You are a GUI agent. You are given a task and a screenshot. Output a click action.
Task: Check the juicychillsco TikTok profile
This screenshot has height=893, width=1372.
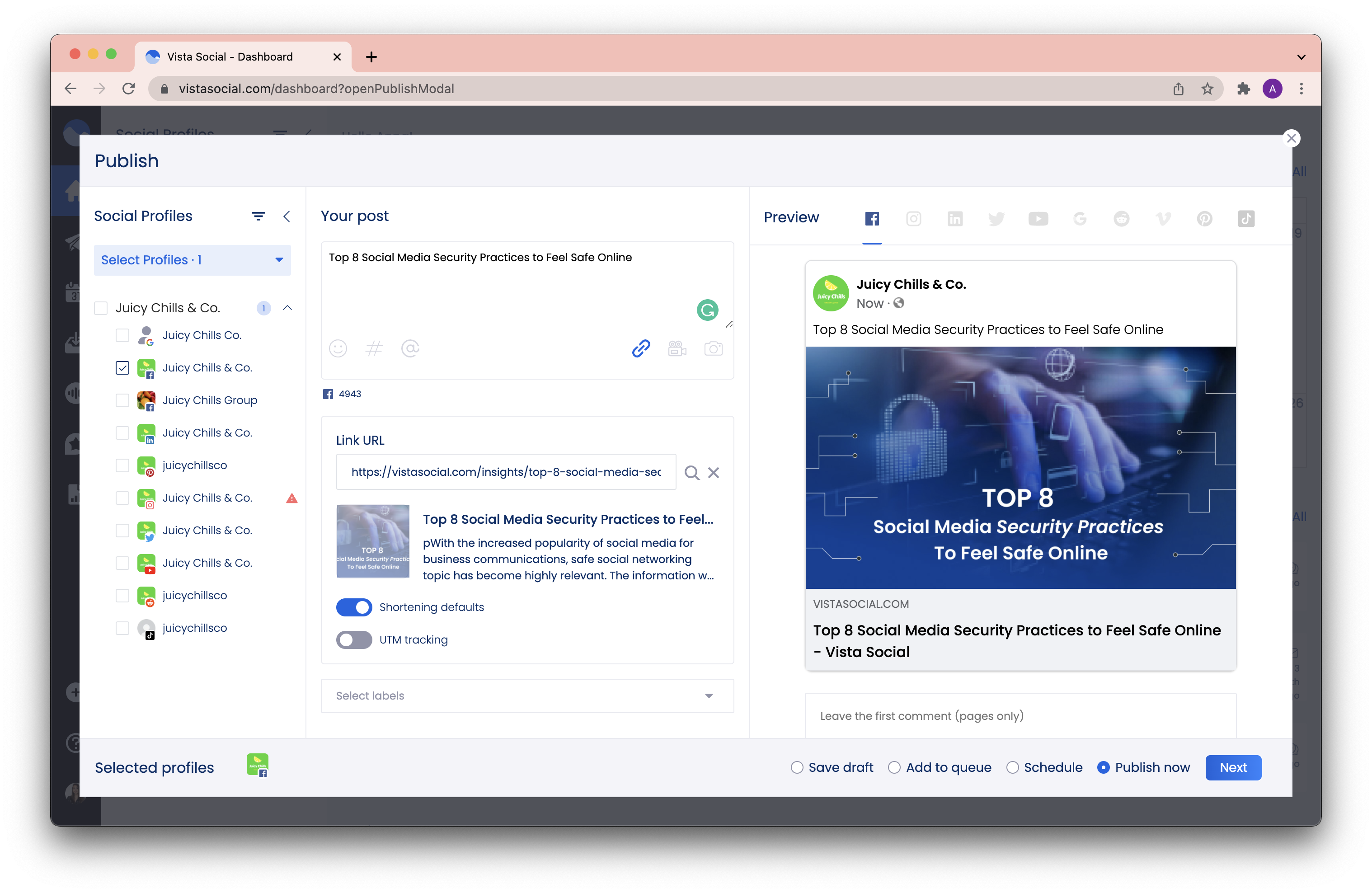point(122,628)
